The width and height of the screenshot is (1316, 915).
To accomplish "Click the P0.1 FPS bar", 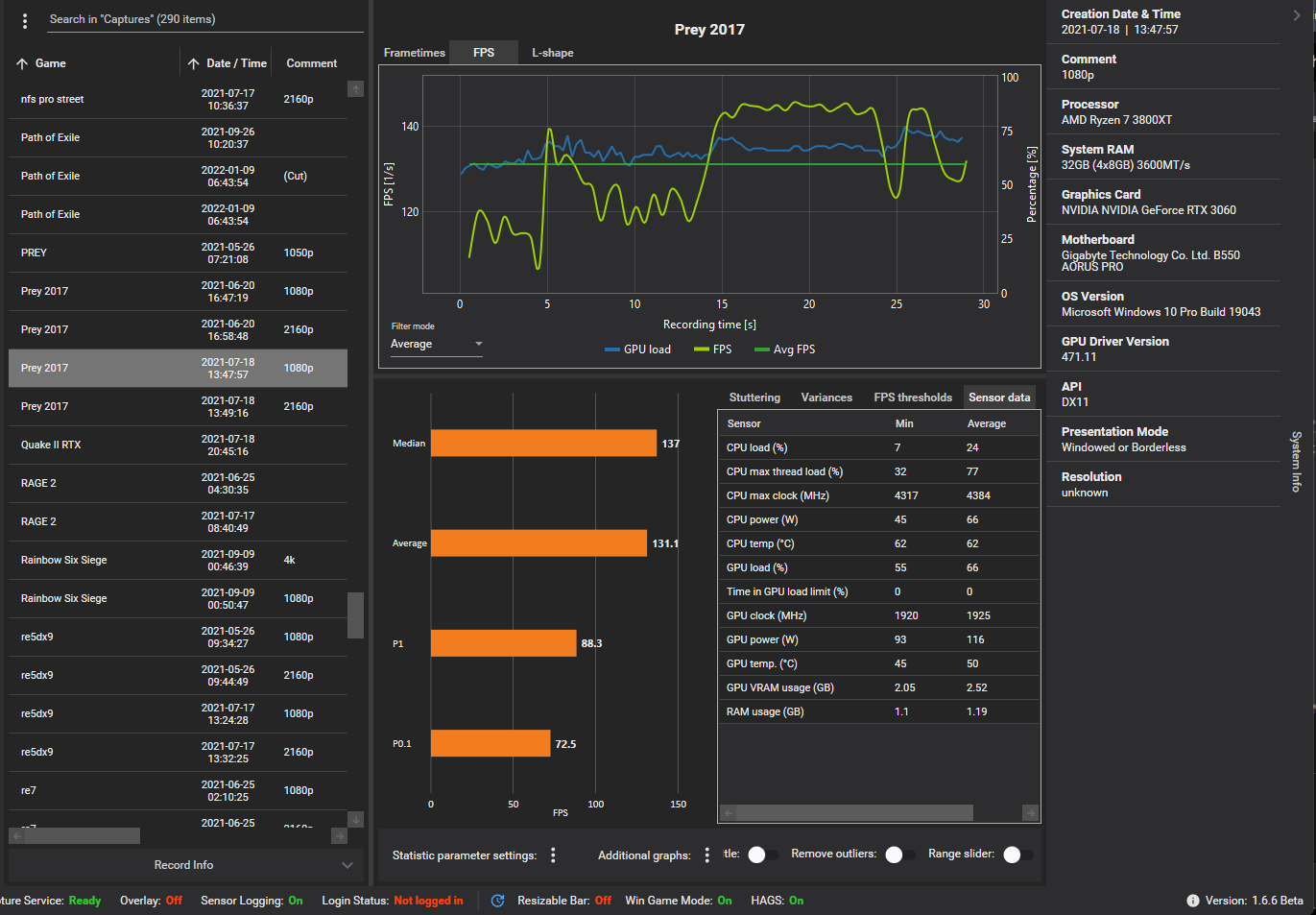I will click(491, 743).
